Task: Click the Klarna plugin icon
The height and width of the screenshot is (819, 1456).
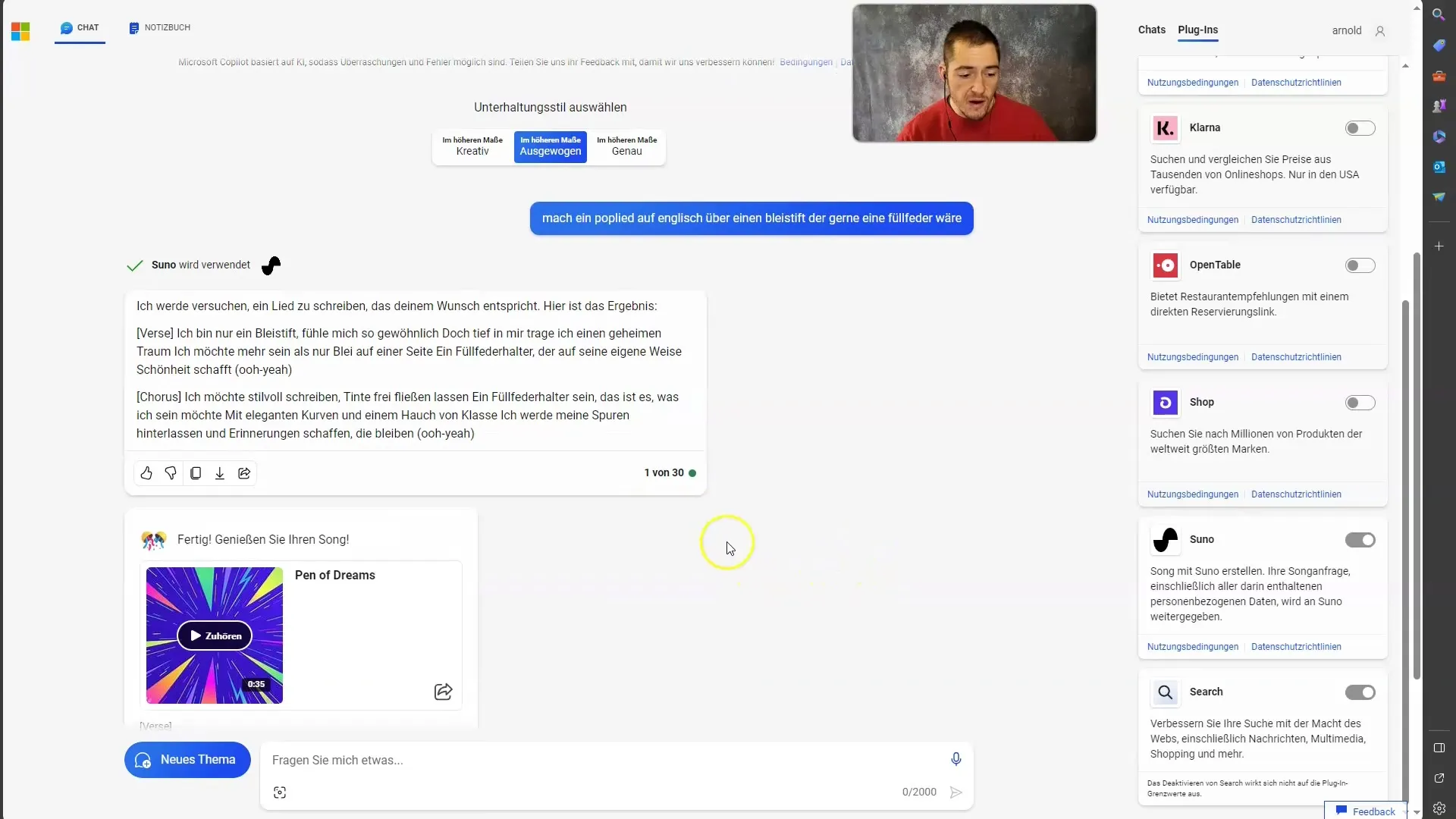Action: tap(1165, 127)
